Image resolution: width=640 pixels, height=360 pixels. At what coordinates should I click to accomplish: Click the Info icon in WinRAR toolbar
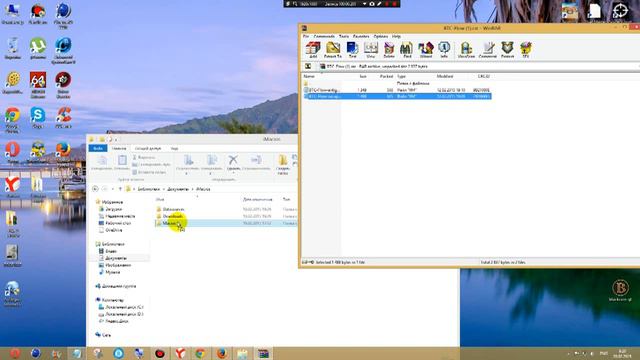(x=444, y=50)
